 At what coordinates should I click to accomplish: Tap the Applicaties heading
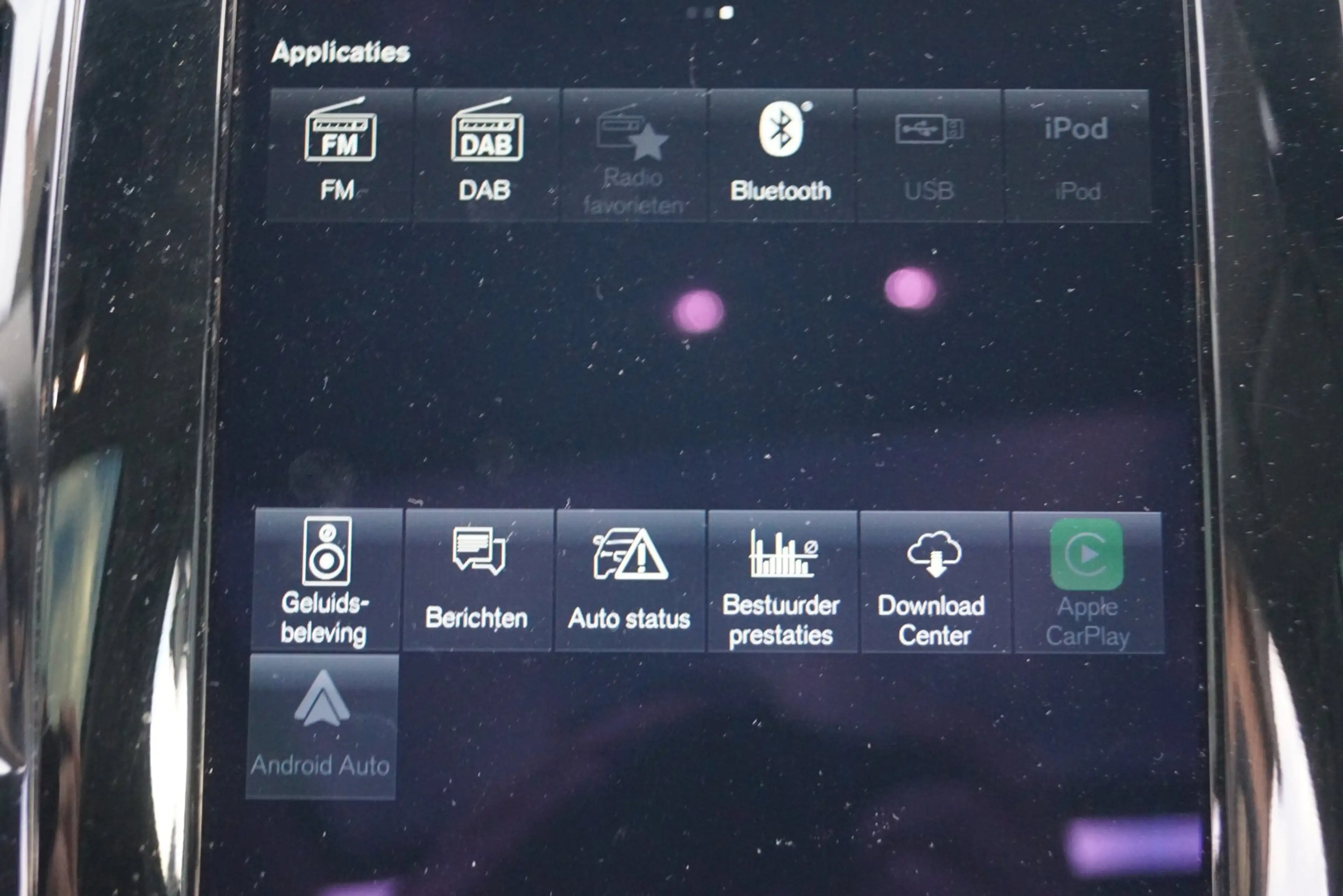(341, 52)
